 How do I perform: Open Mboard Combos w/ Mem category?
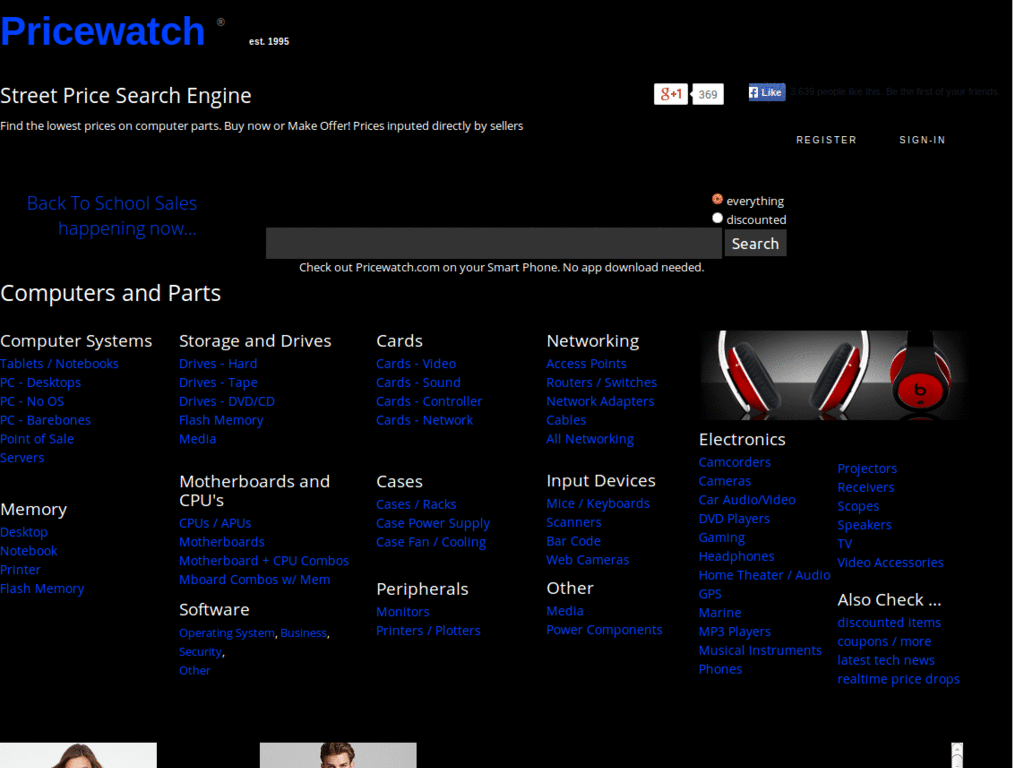(x=255, y=580)
